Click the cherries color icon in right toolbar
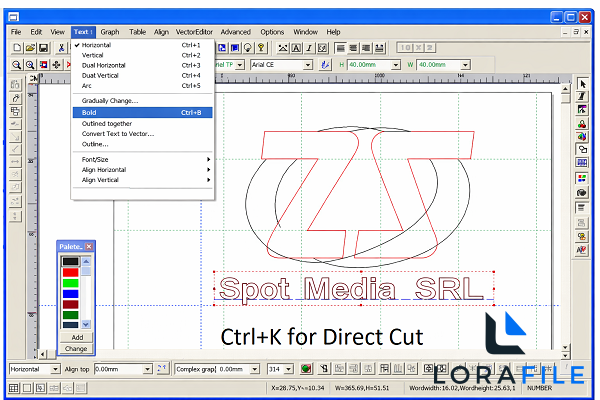The height and width of the screenshot is (400, 600). [582, 124]
